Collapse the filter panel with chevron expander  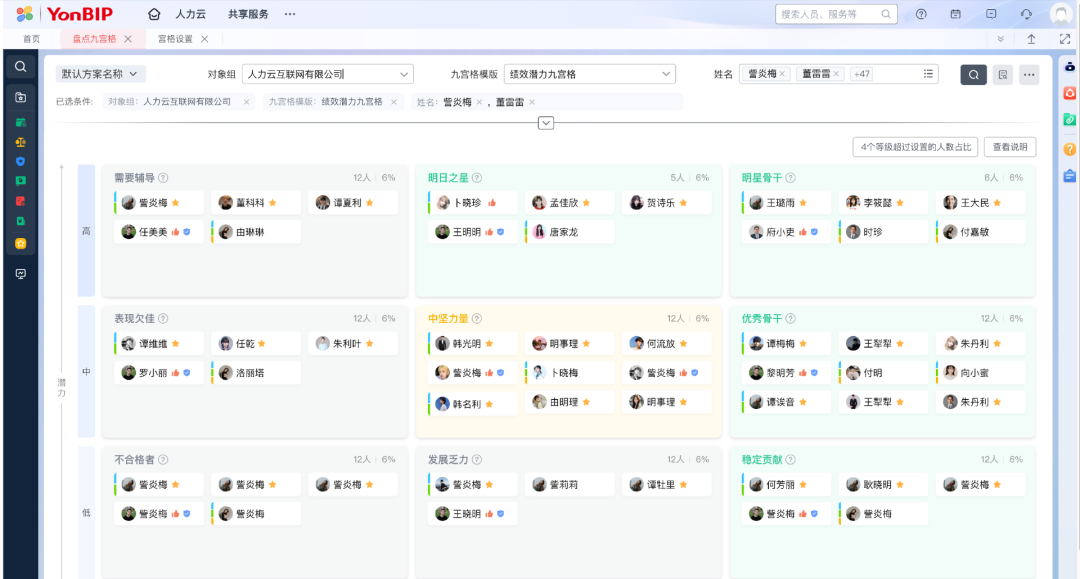click(x=545, y=123)
